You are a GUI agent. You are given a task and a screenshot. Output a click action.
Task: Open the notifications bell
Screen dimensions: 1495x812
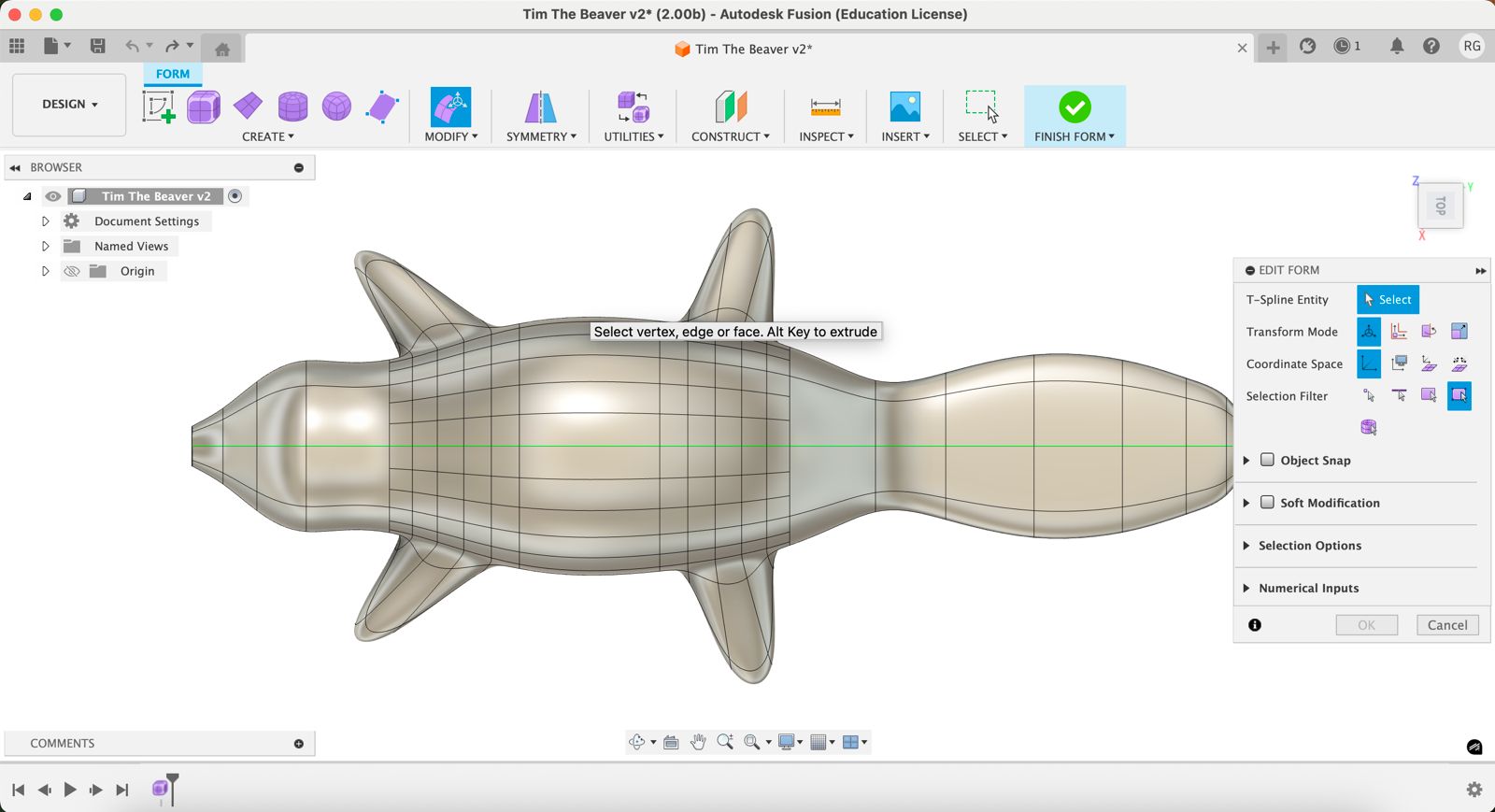coord(1396,47)
